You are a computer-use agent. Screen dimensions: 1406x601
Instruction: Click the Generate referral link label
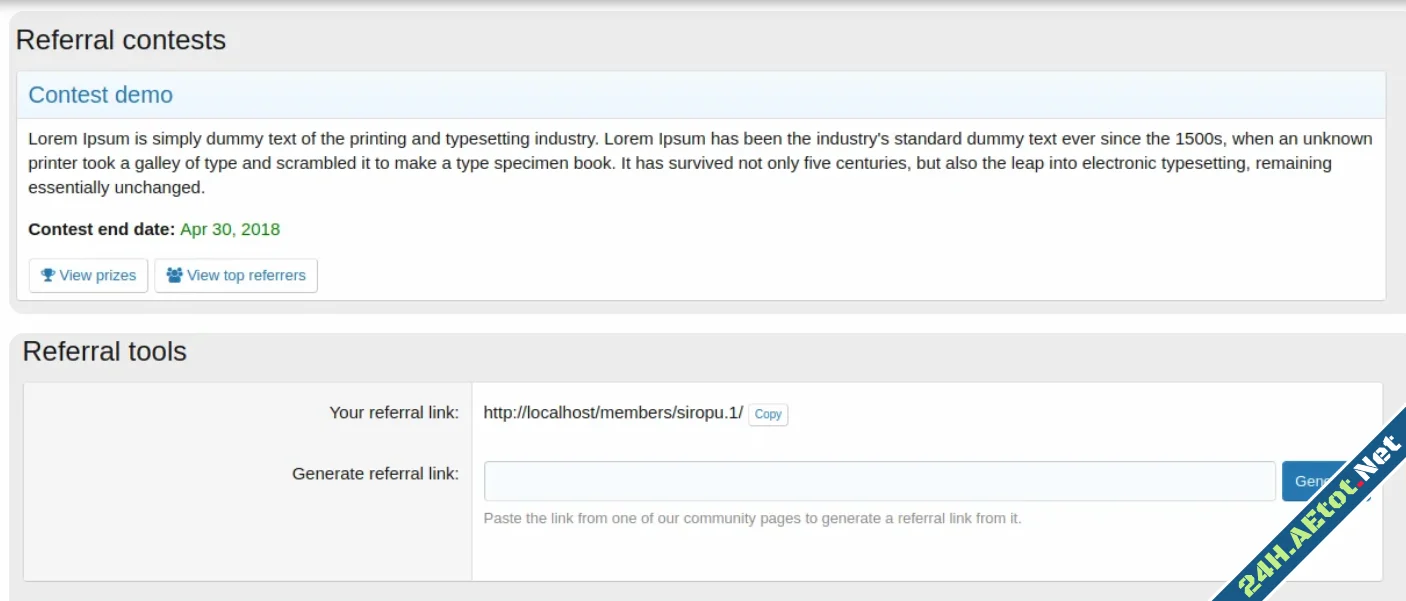click(375, 474)
